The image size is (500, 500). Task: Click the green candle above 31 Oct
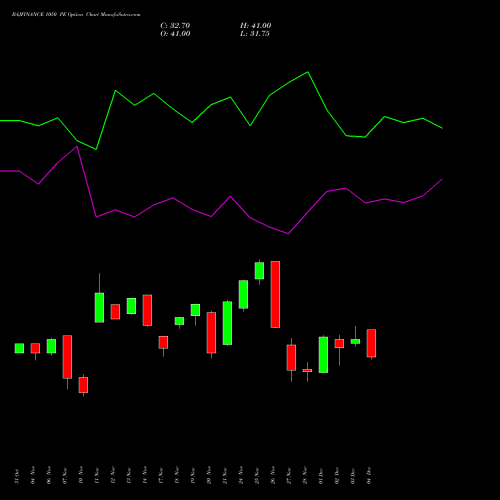tap(19, 348)
